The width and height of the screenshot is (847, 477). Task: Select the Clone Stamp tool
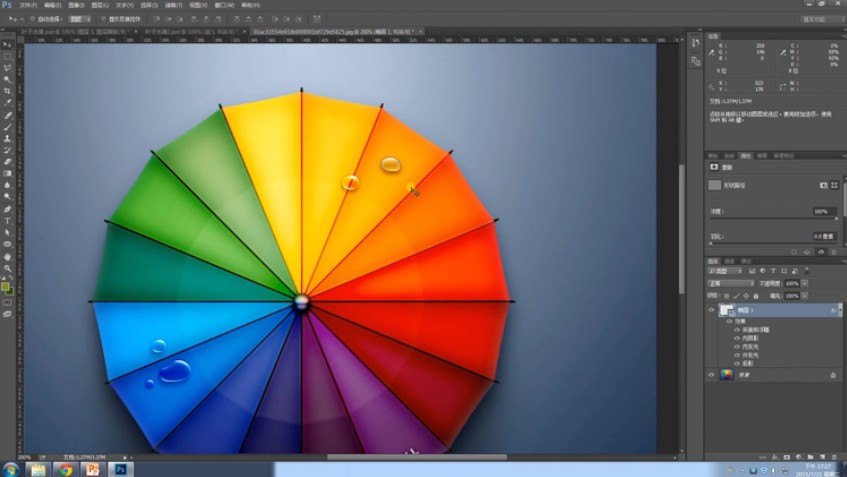(x=7, y=139)
